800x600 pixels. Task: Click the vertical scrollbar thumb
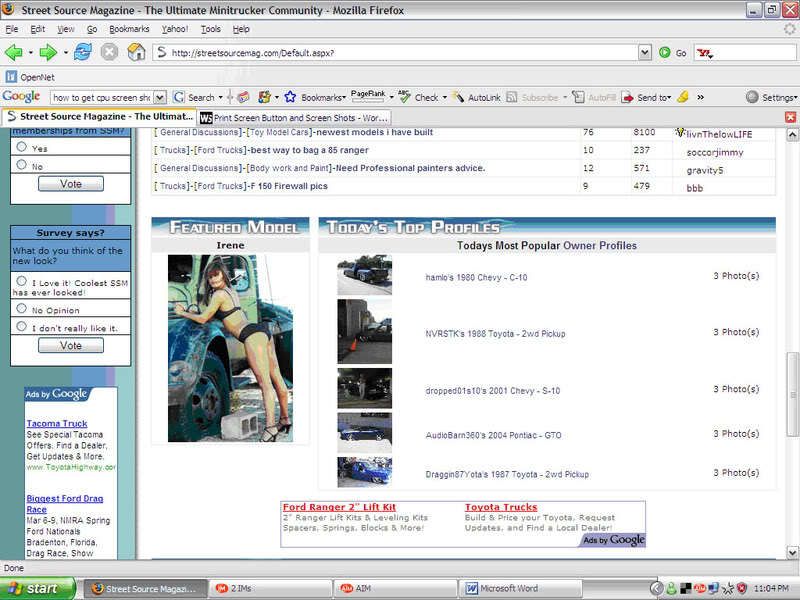click(x=792, y=394)
